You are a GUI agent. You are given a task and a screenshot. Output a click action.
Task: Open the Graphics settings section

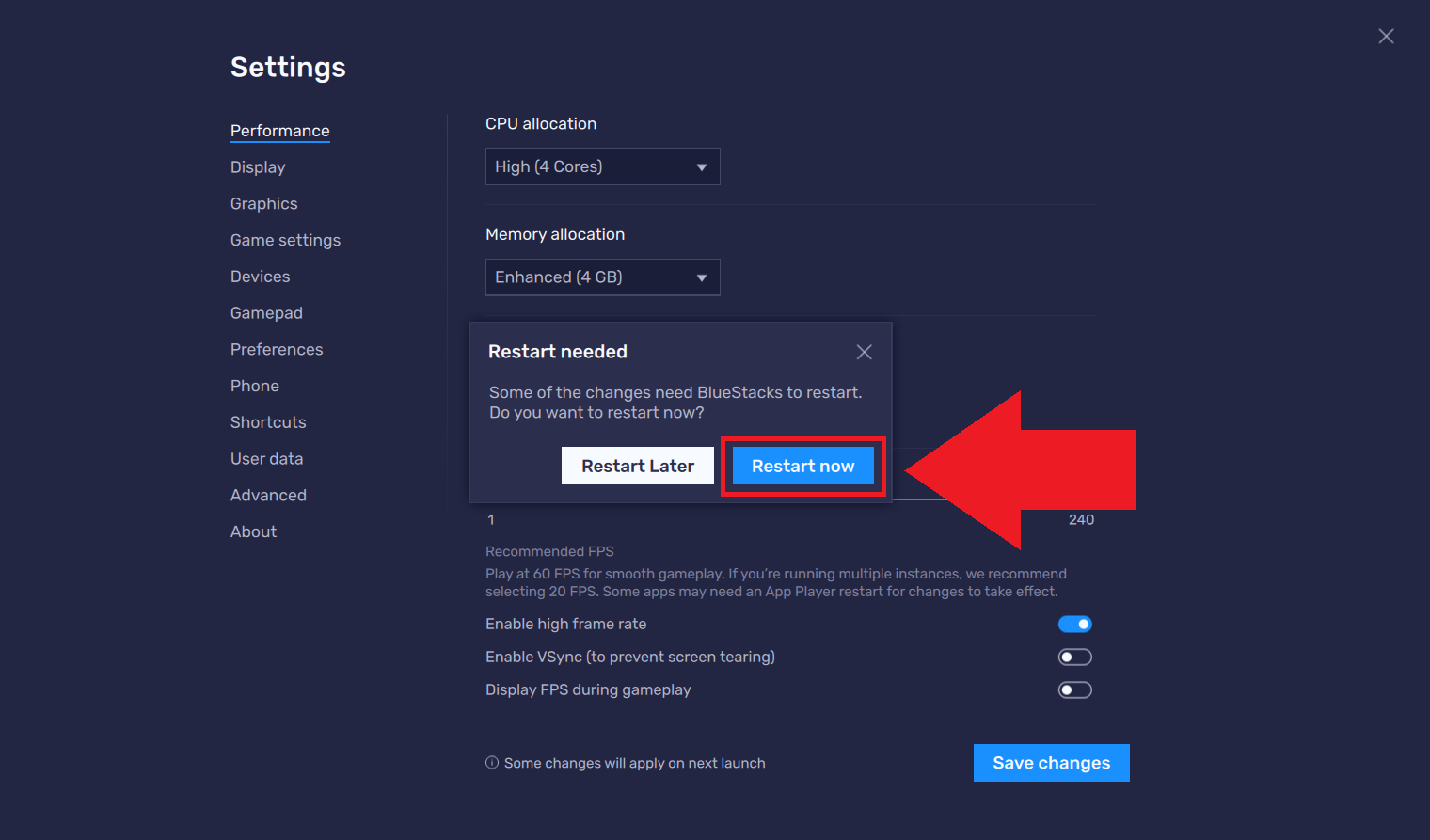[x=263, y=204]
